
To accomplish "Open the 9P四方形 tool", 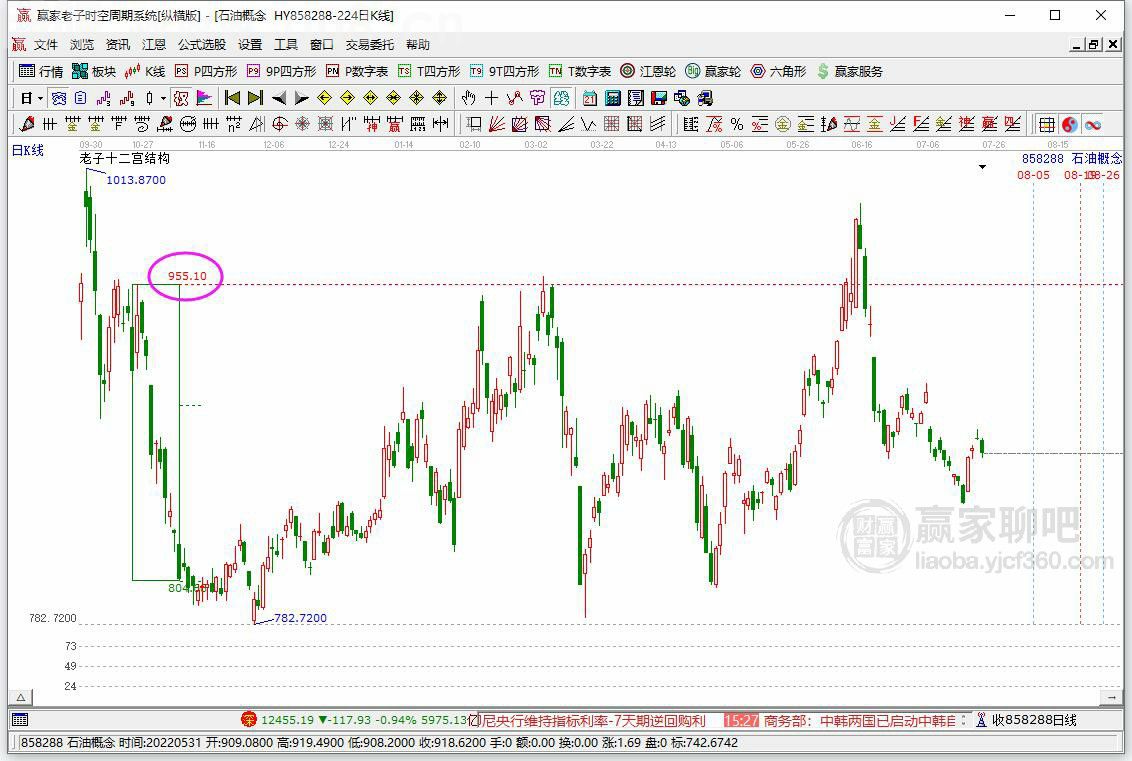I will pyautogui.click(x=282, y=71).
